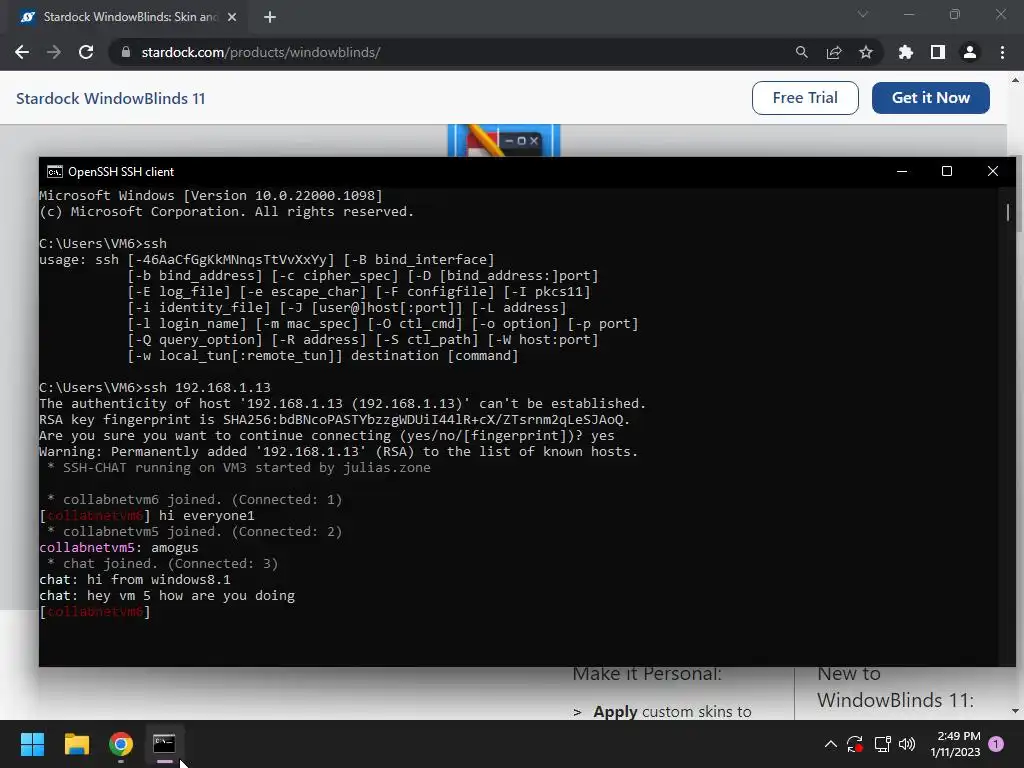Click the 'Make it Personal:' heading
The width and height of the screenshot is (1024, 768).
click(x=647, y=674)
